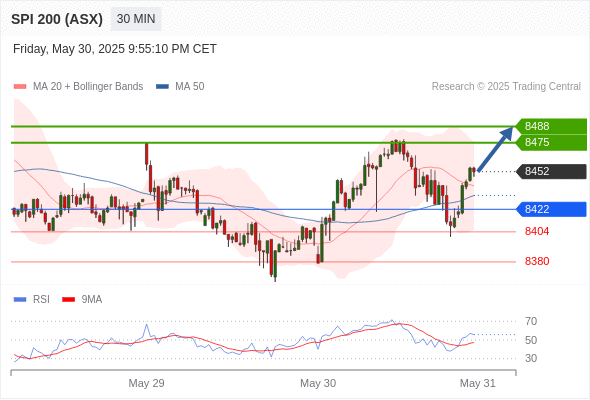The width and height of the screenshot is (590, 400).
Task: Click the 8404 support price label
Action: click(x=537, y=231)
